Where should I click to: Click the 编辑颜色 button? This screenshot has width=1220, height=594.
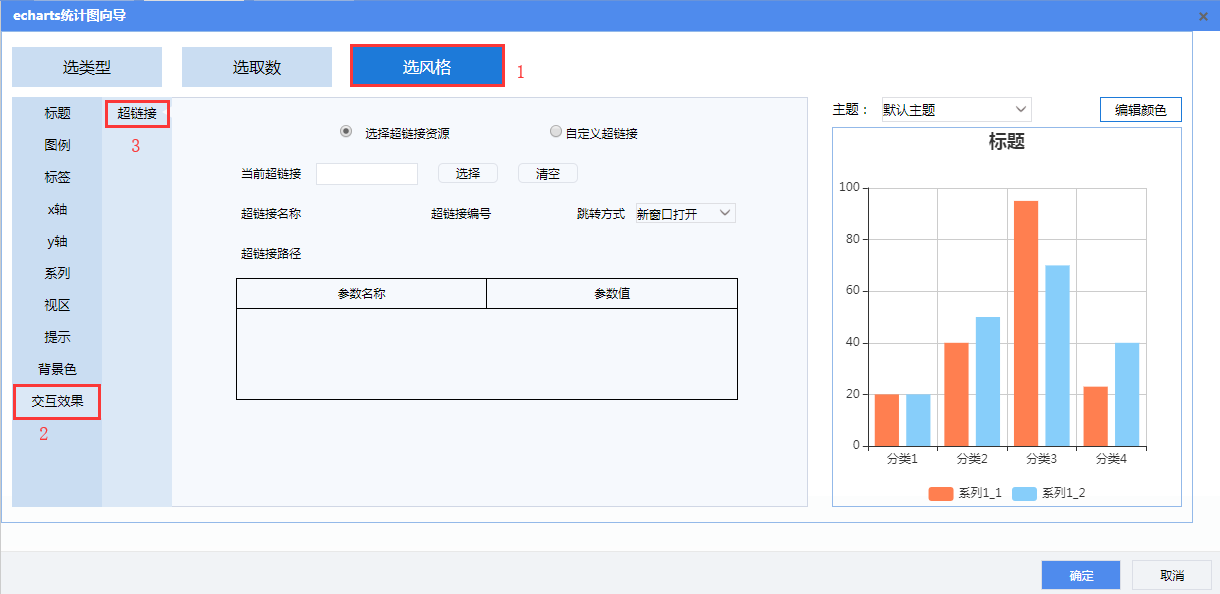point(1140,109)
